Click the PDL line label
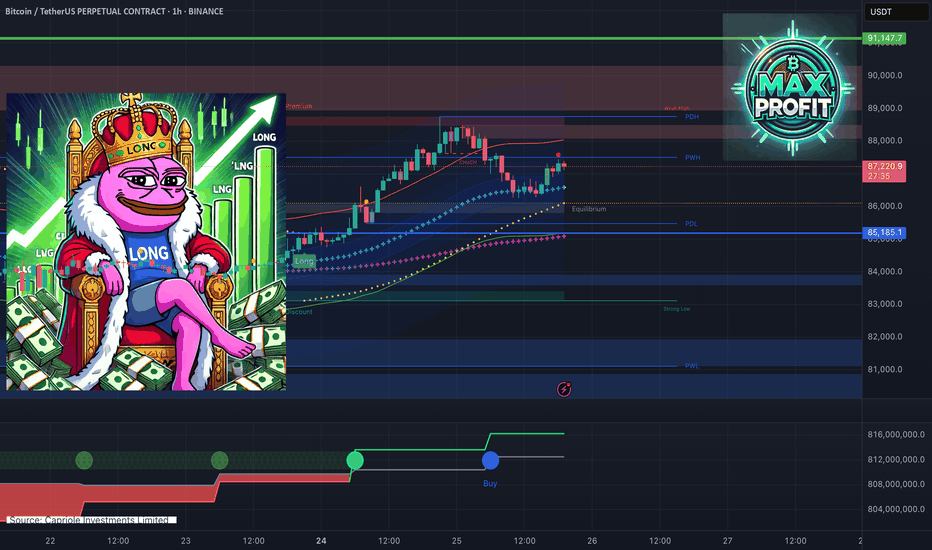Screen dimensions: 932x550 (691, 224)
